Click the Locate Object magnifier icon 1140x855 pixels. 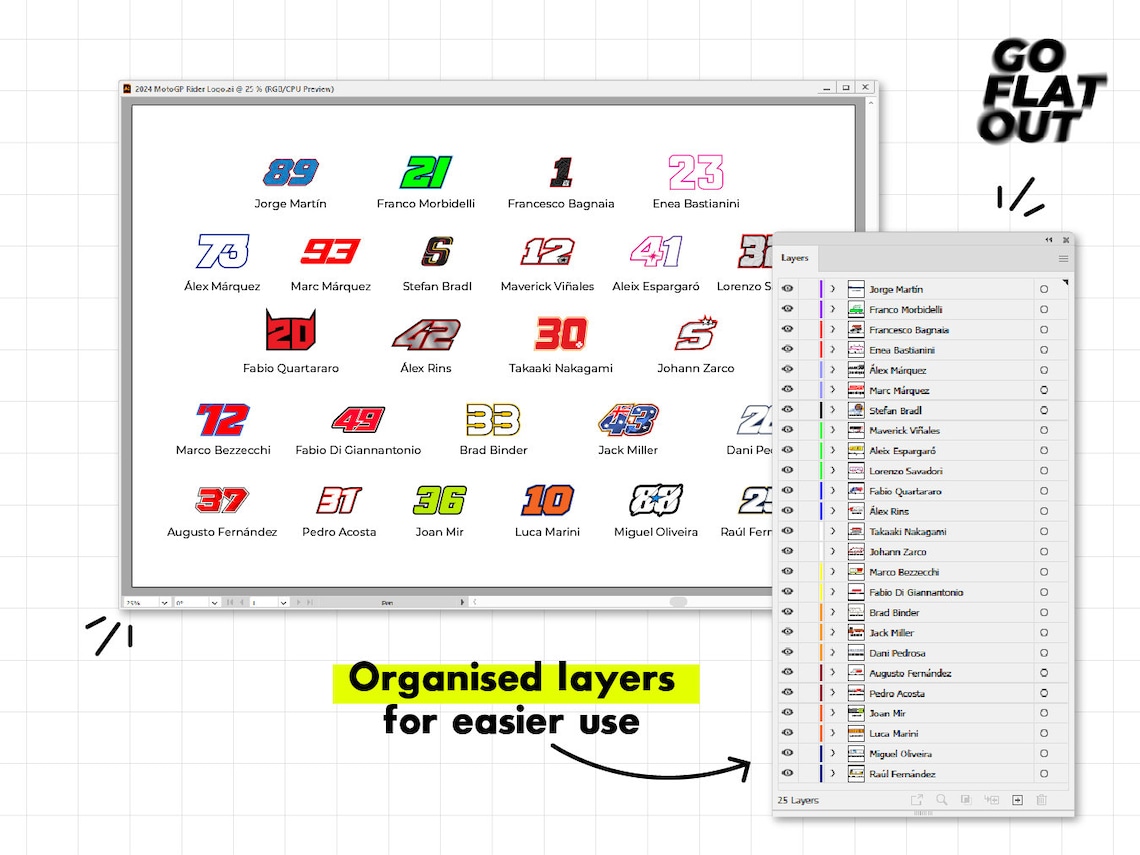coord(942,800)
